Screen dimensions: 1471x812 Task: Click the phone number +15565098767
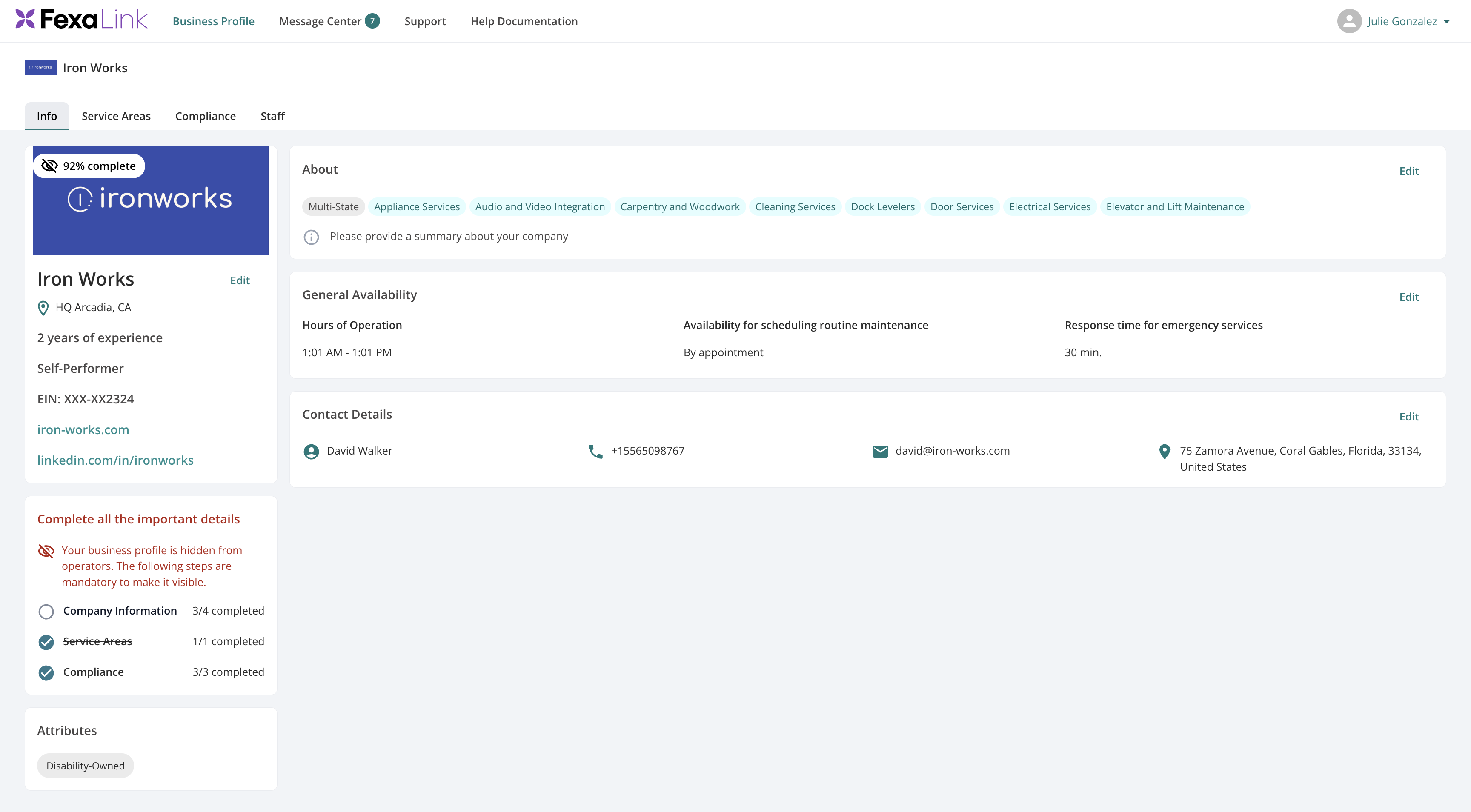(x=647, y=451)
